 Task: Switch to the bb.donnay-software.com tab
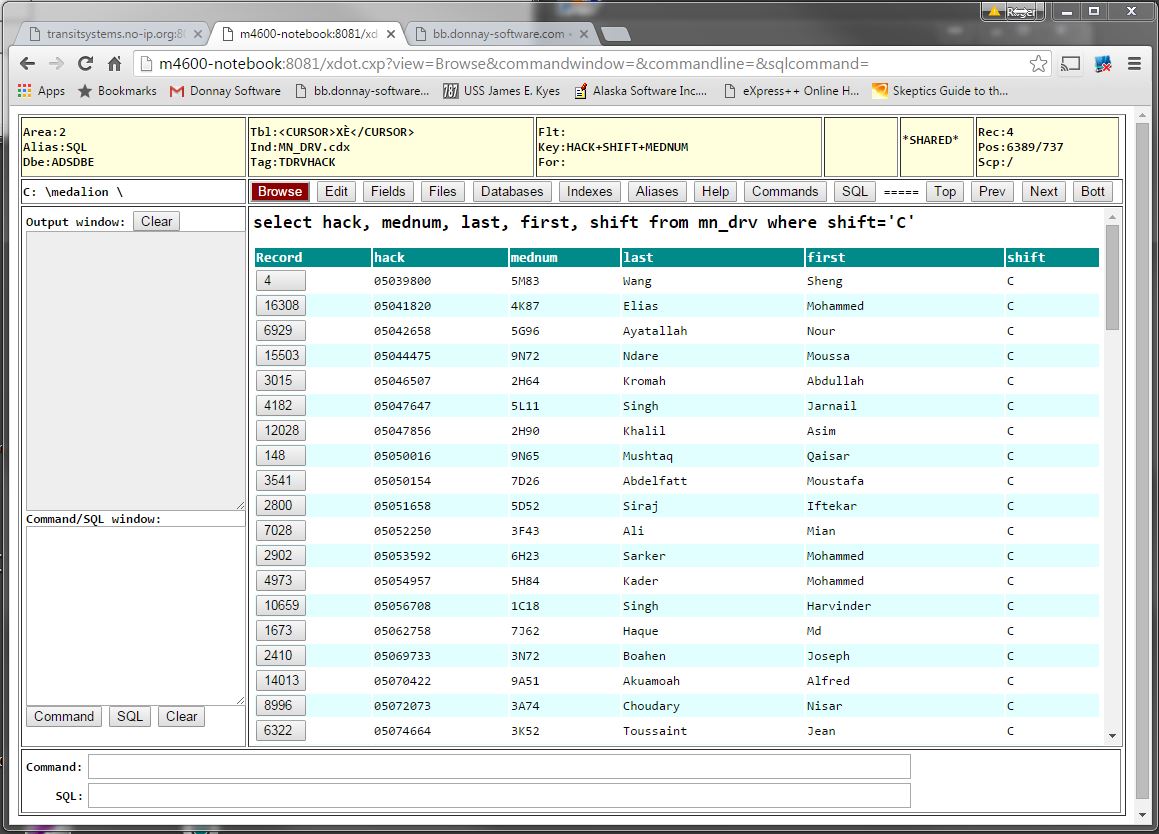click(498, 34)
